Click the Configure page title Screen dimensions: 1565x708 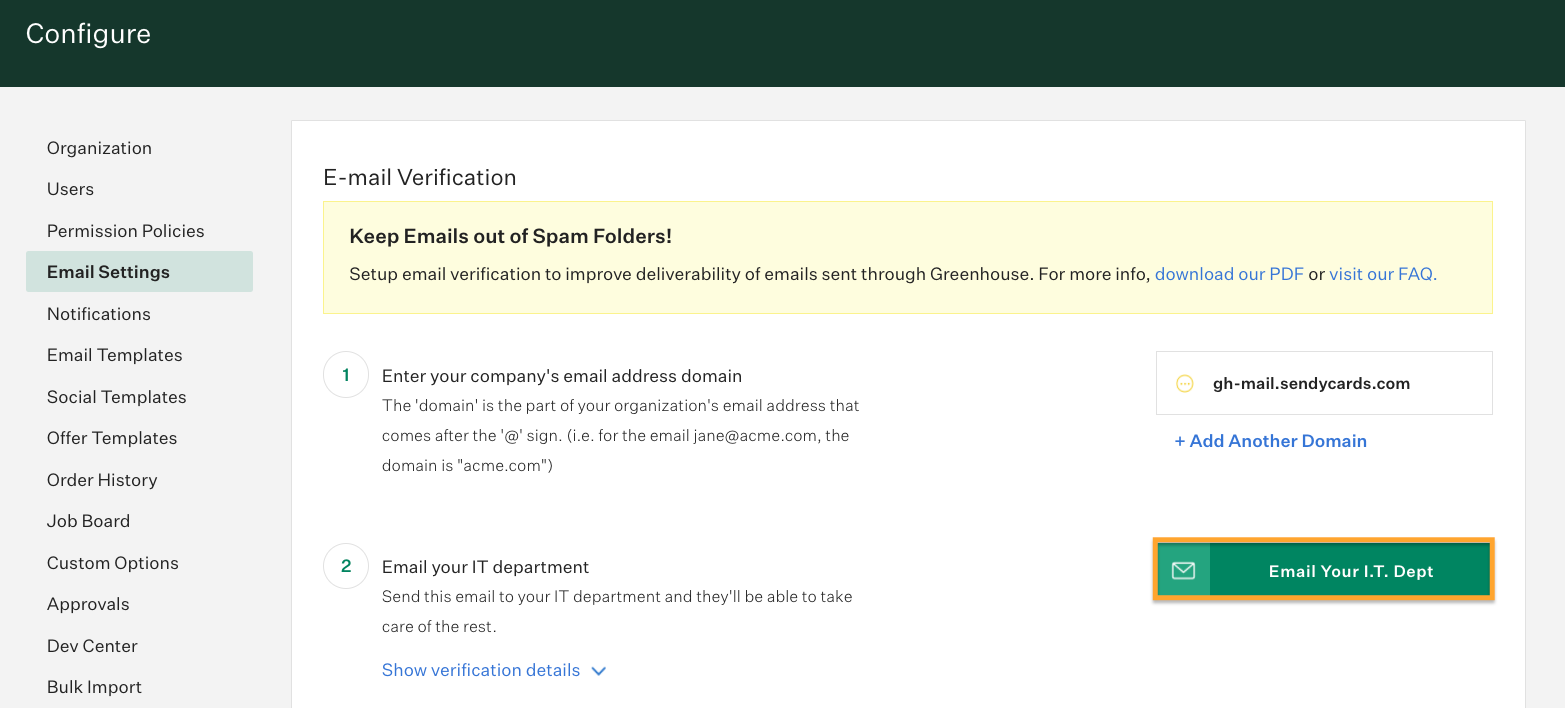pyautogui.click(x=88, y=33)
